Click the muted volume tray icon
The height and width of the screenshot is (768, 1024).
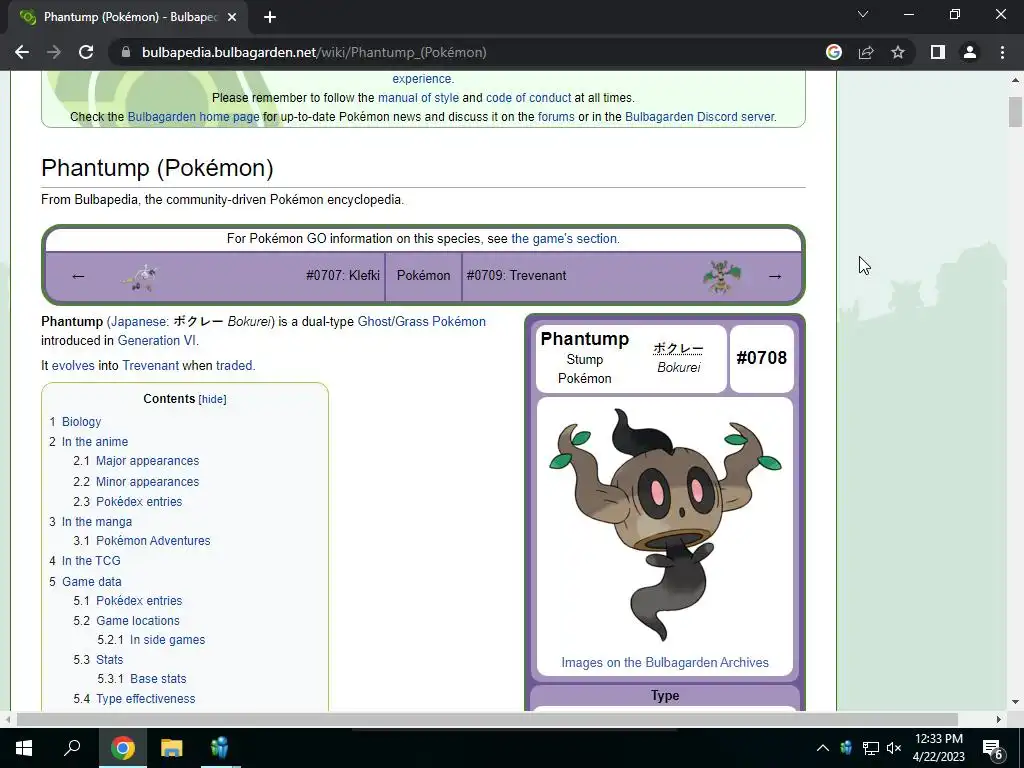pyautogui.click(x=894, y=748)
